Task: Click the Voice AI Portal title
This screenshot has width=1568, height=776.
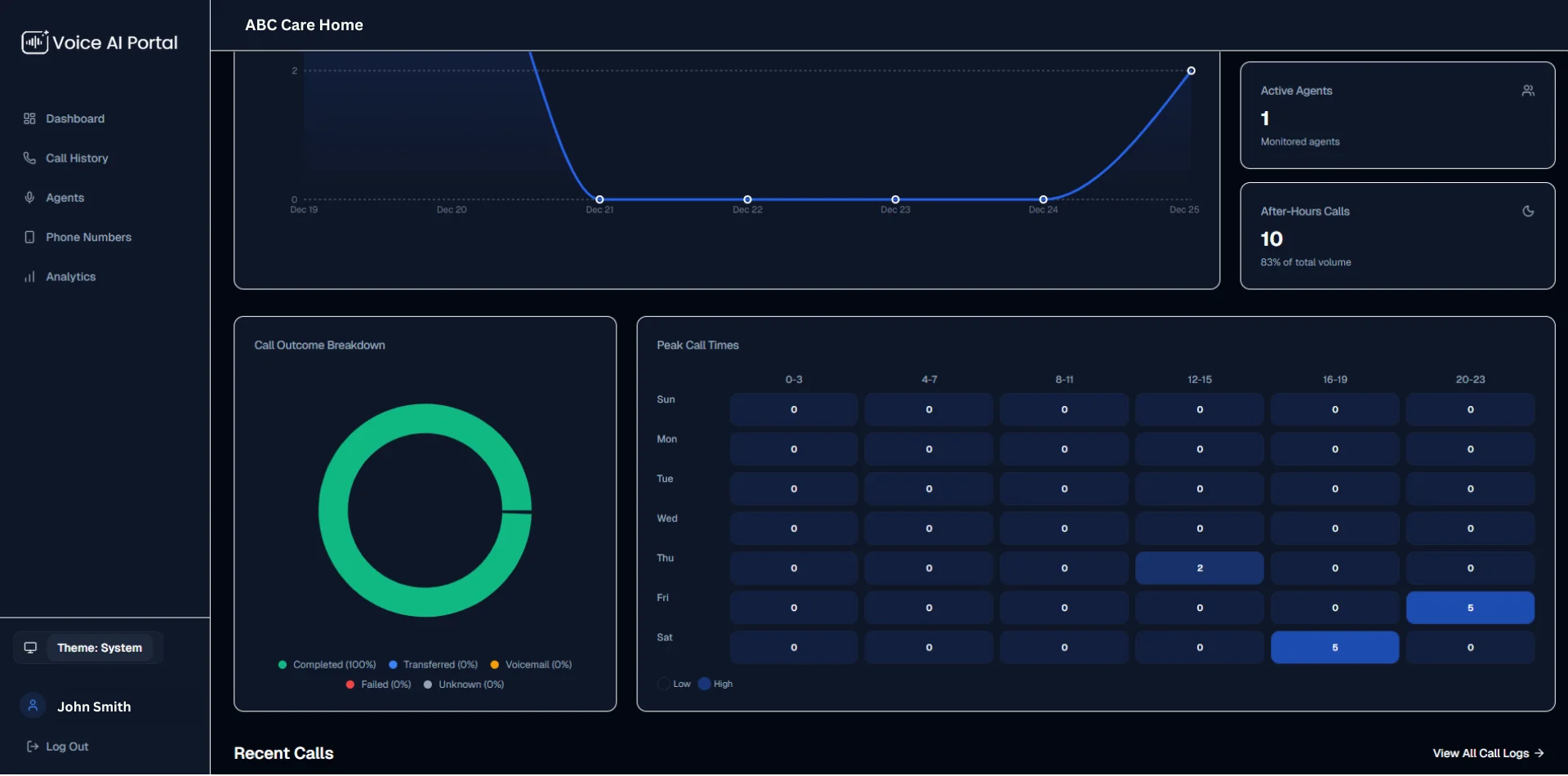Action: click(115, 42)
